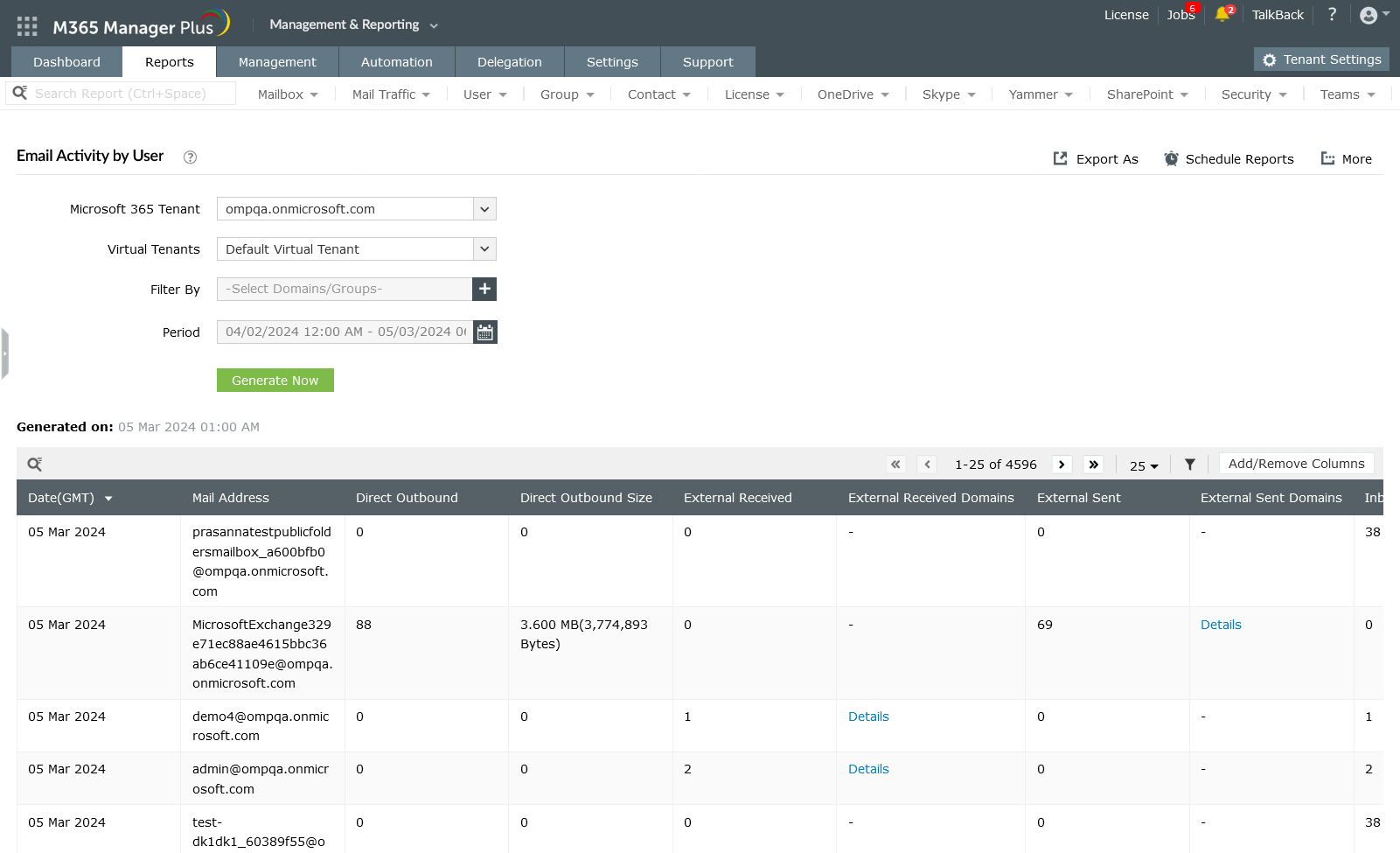Click the Add/Remove Columns button
This screenshot has height=853, width=1400.
click(x=1297, y=464)
